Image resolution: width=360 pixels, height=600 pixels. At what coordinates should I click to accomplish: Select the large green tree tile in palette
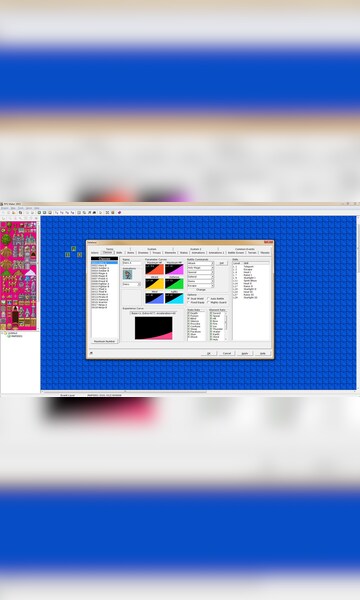[x=6, y=240]
